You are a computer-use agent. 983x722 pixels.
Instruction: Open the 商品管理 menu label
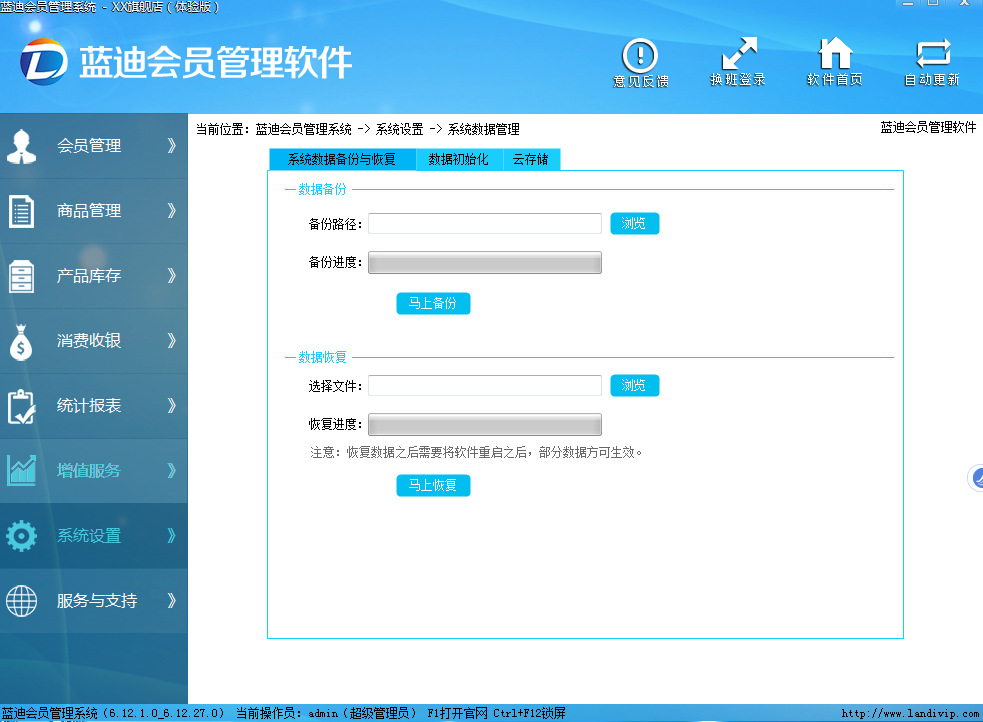pos(89,211)
